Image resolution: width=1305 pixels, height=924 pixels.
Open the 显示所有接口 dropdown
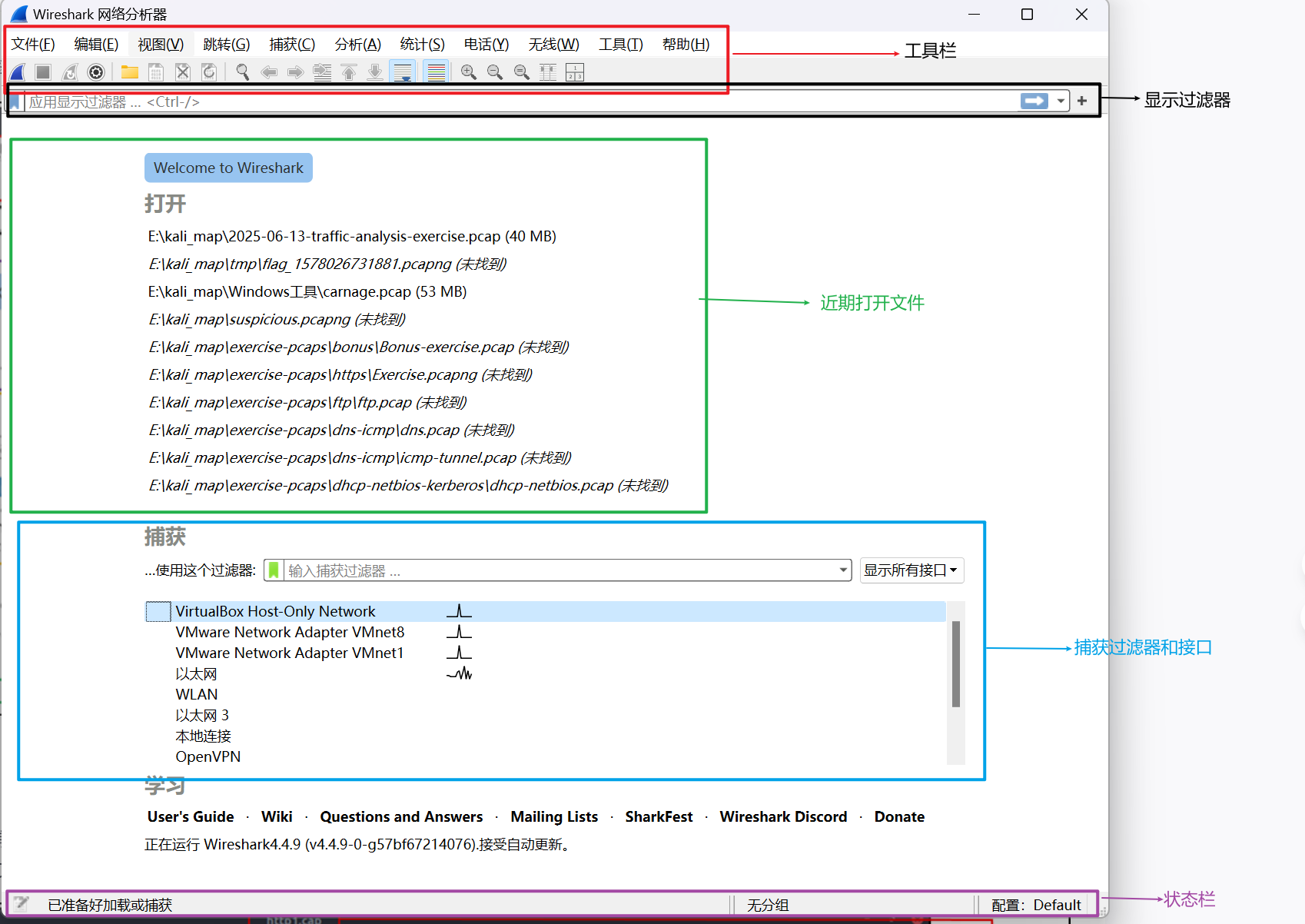pyautogui.click(x=912, y=570)
